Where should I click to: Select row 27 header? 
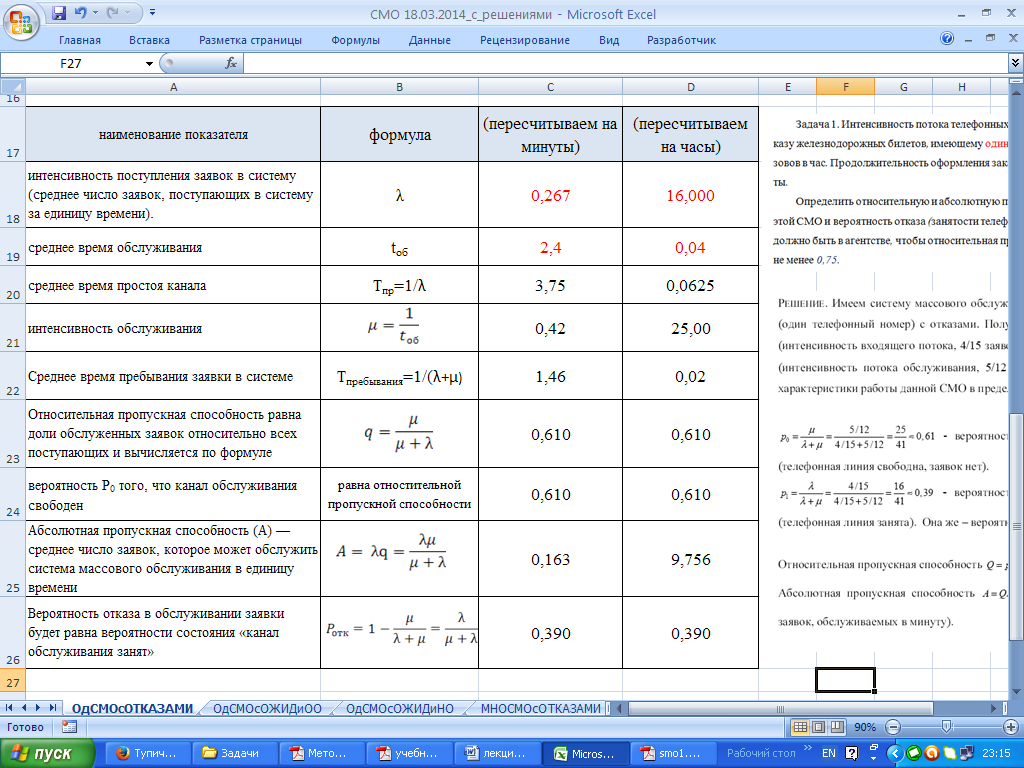click(12, 682)
